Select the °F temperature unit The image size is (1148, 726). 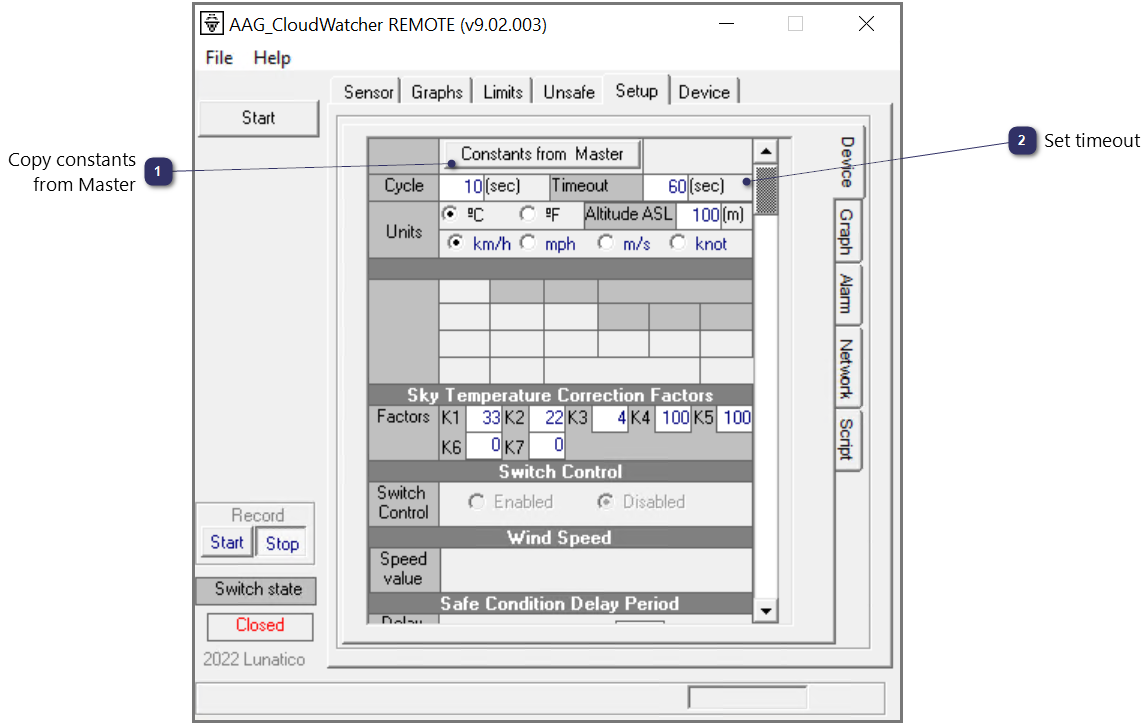pyautogui.click(x=527, y=214)
